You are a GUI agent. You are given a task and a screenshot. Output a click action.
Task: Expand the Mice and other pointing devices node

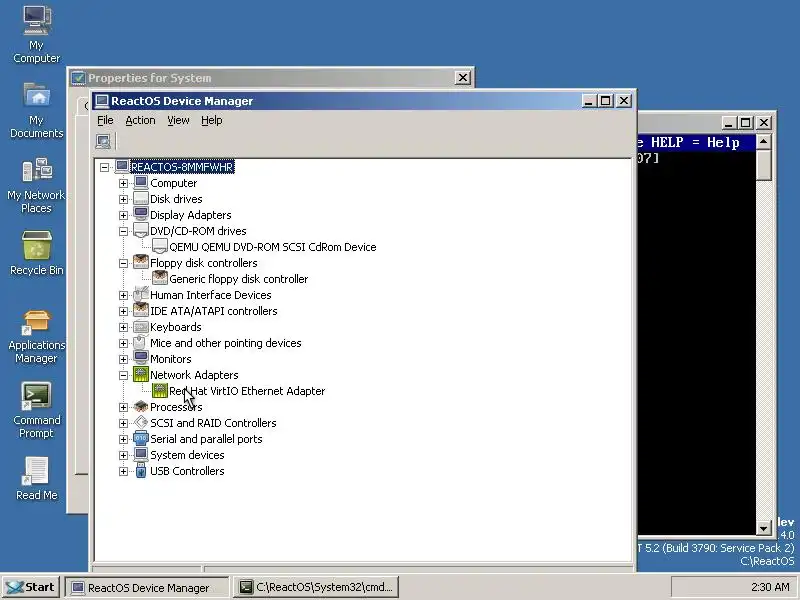tap(123, 343)
